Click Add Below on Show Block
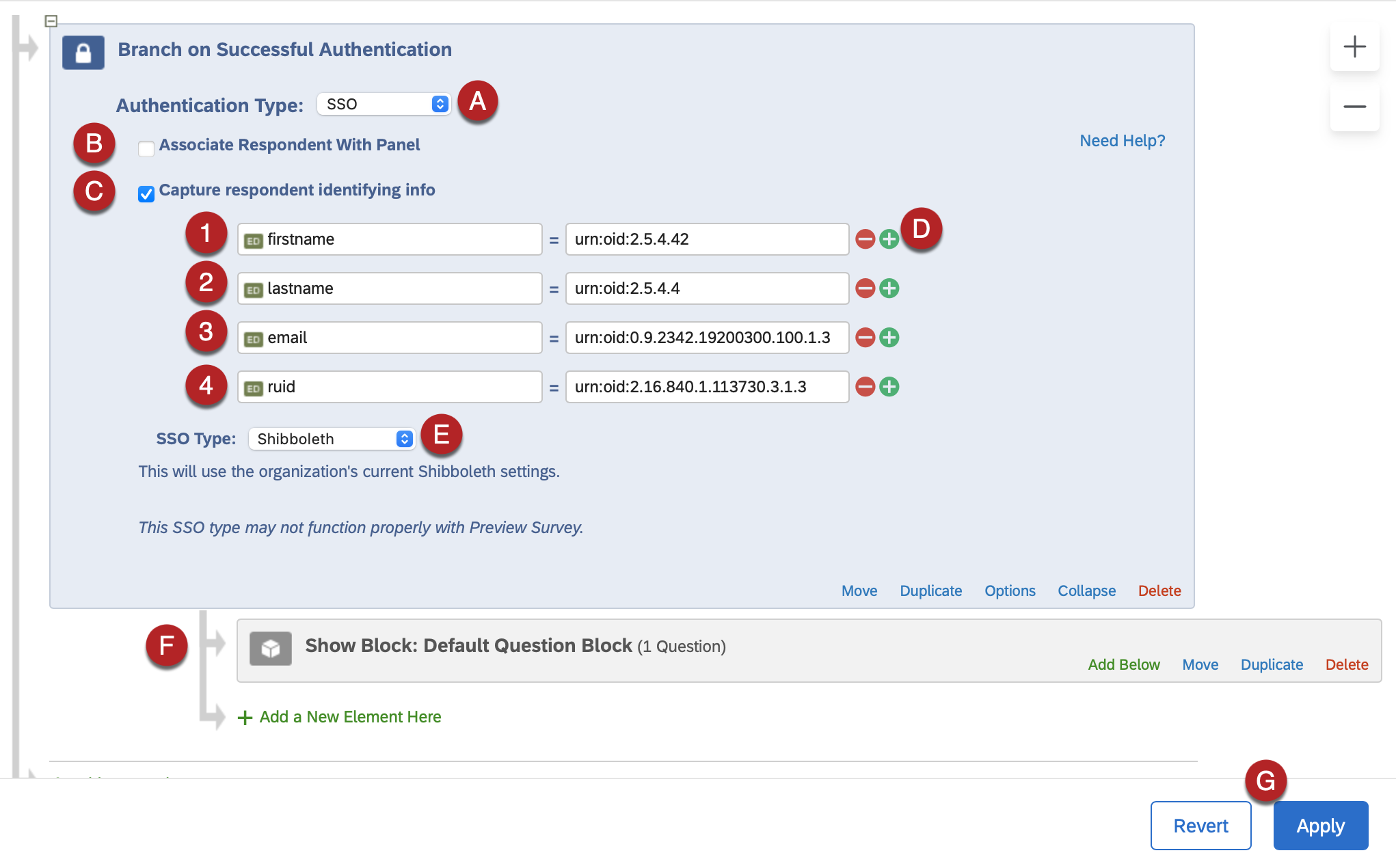1396x868 pixels. 1124,664
